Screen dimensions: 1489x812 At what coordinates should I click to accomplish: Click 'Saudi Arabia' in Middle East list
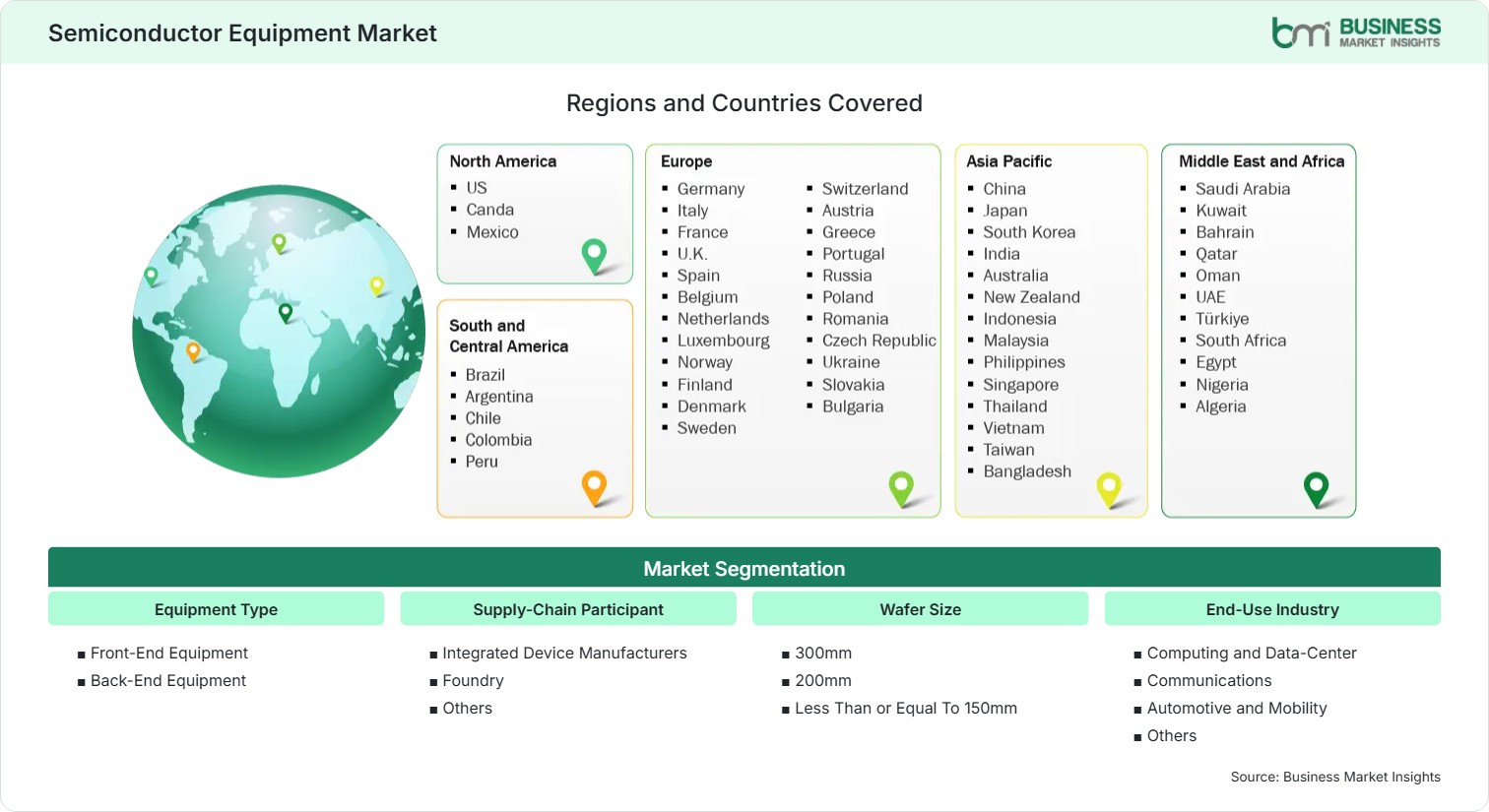tap(1243, 189)
